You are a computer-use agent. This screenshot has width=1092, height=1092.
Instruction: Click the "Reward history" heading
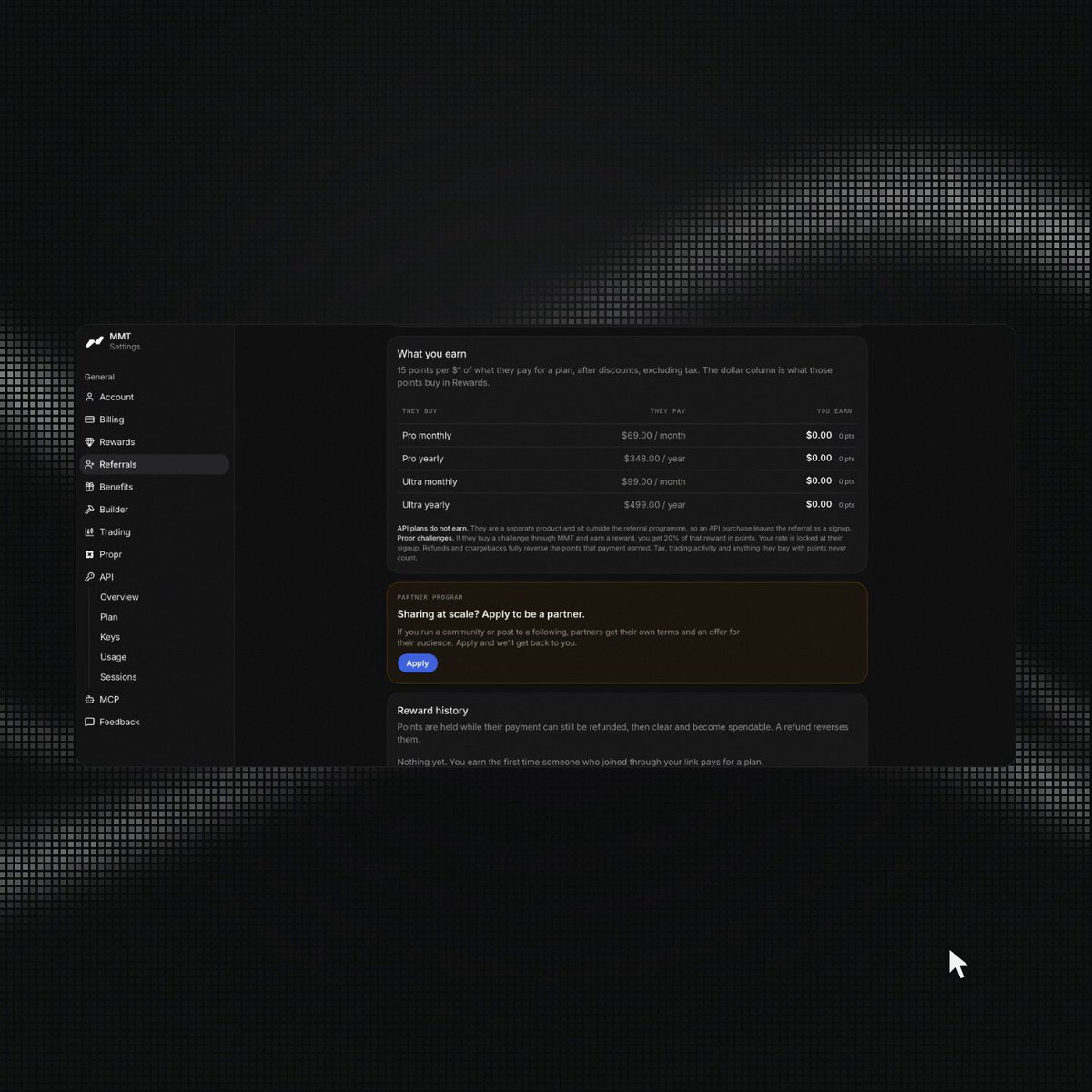pyautogui.click(x=432, y=711)
